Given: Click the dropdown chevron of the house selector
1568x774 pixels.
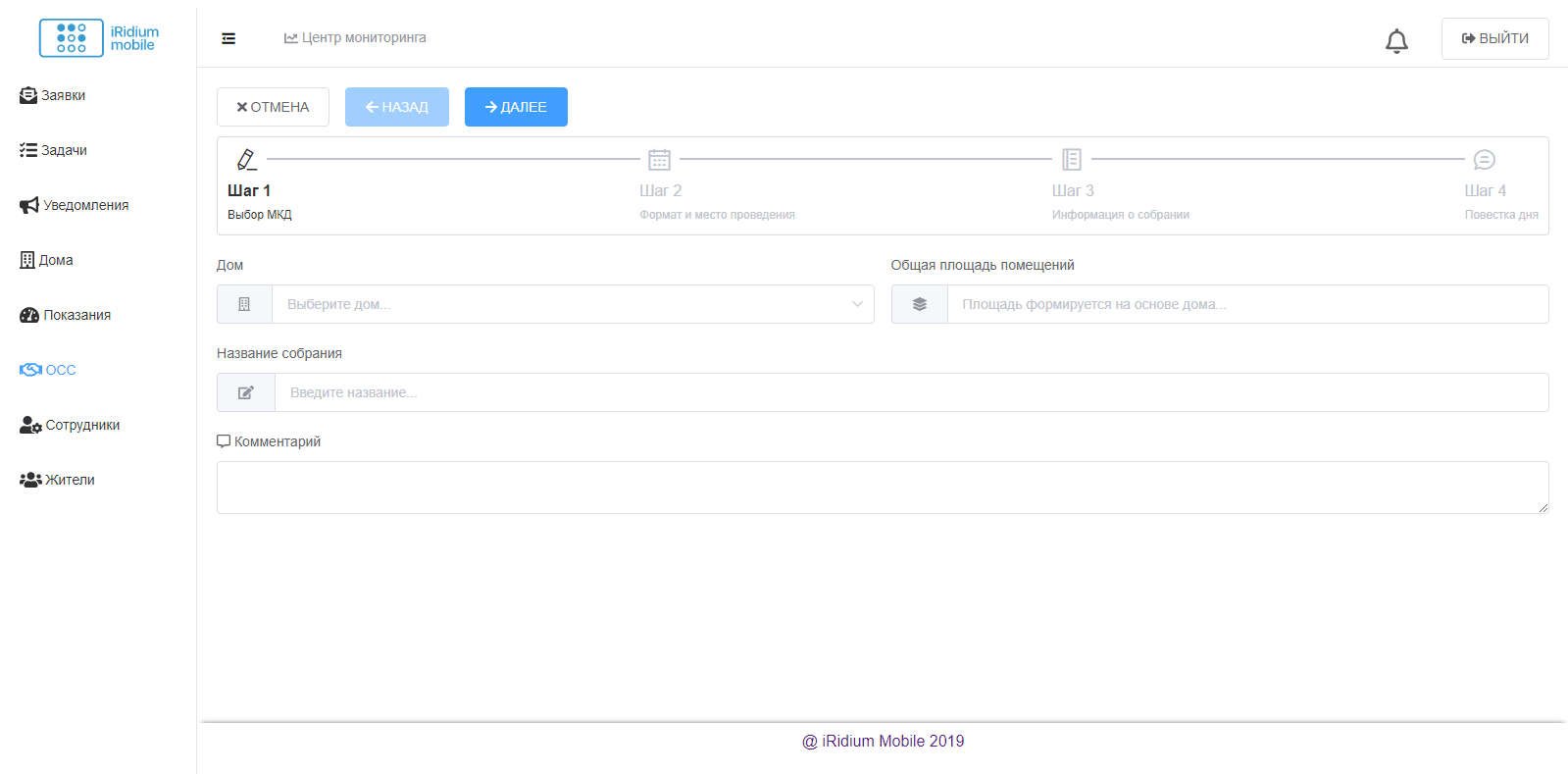Looking at the screenshot, I should (857, 304).
